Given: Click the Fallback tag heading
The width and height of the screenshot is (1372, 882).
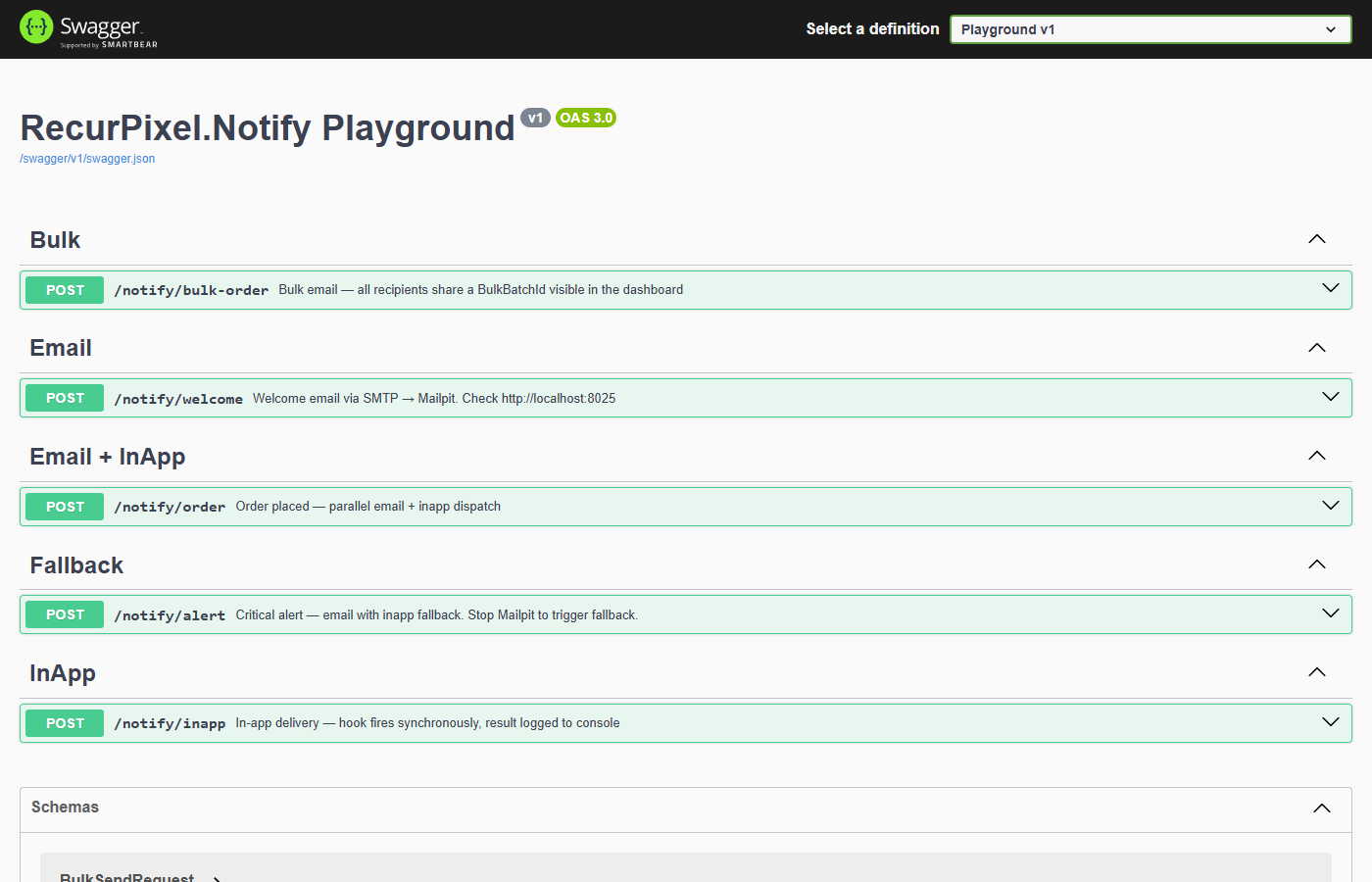Looking at the screenshot, I should click(76, 565).
